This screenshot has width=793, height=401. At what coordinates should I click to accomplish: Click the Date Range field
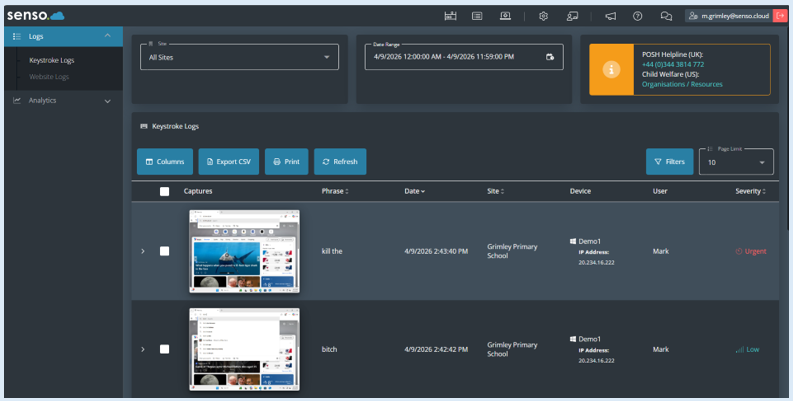point(464,57)
